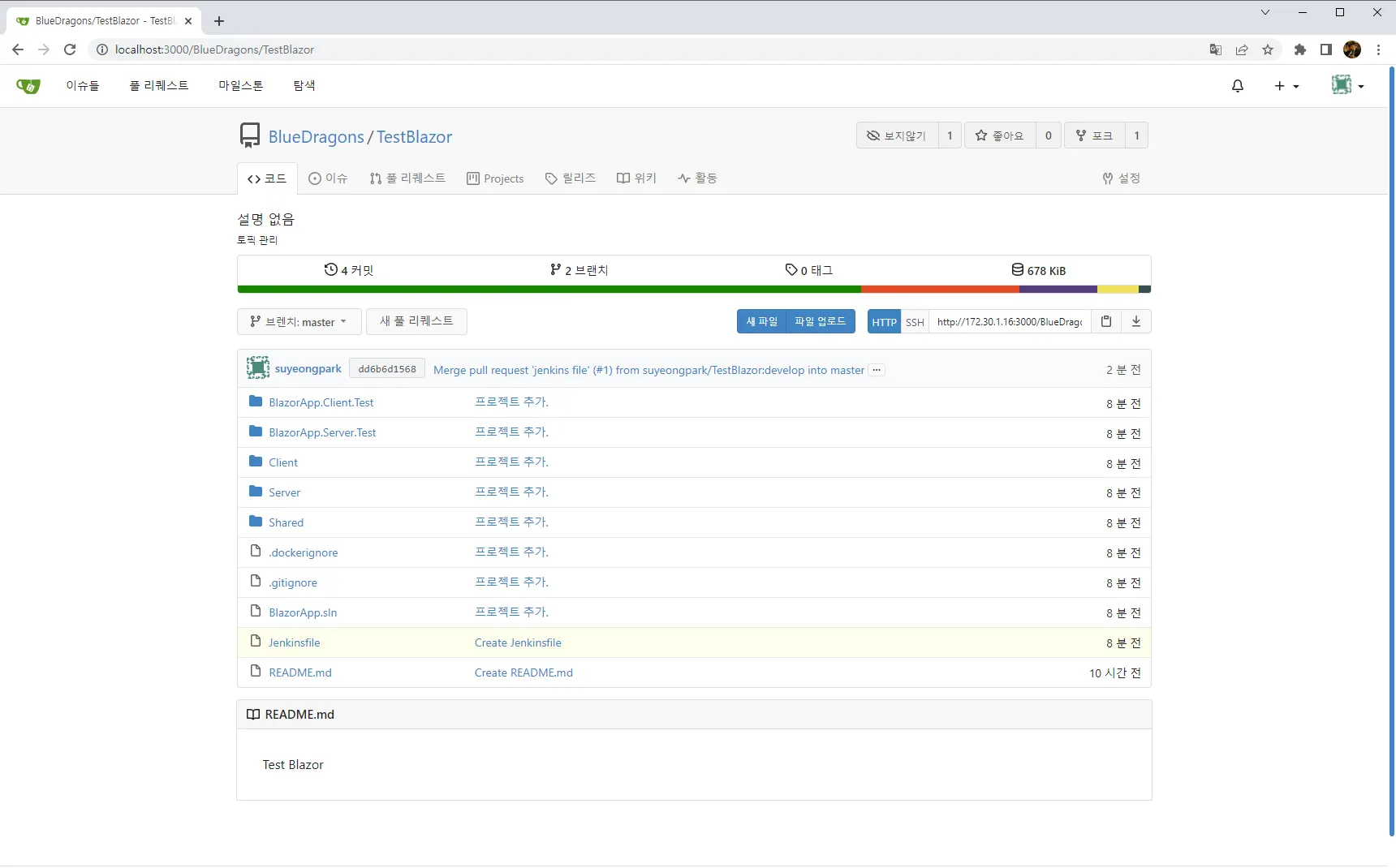Switch clone URL to SSH
The height and width of the screenshot is (868, 1396).
915,322
